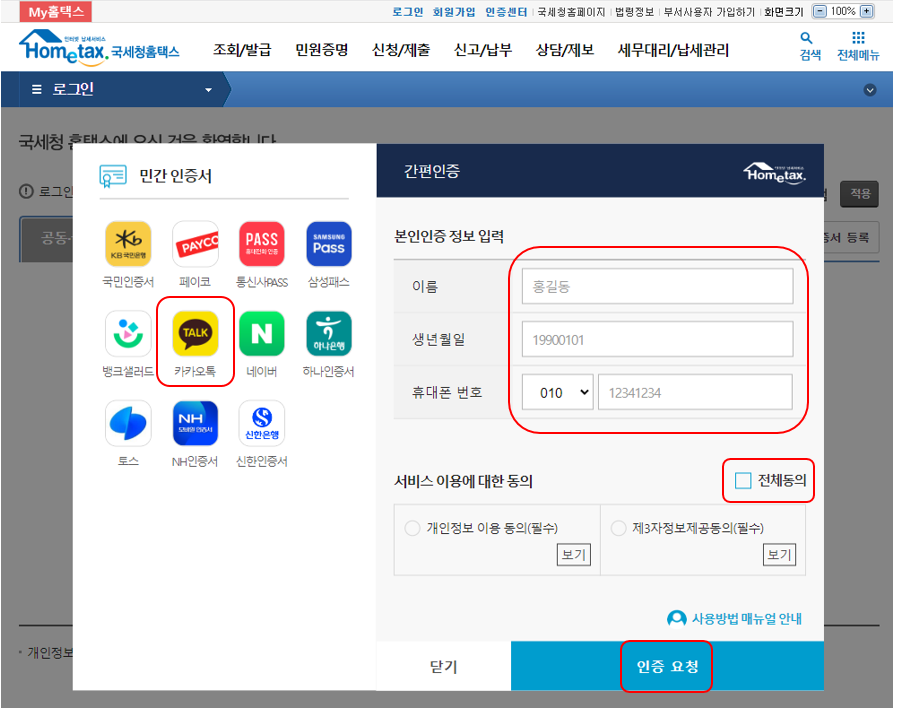Screen dimensions: 898x711
Task: Open the 신고/납부 menu
Action: (x=481, y=47)
